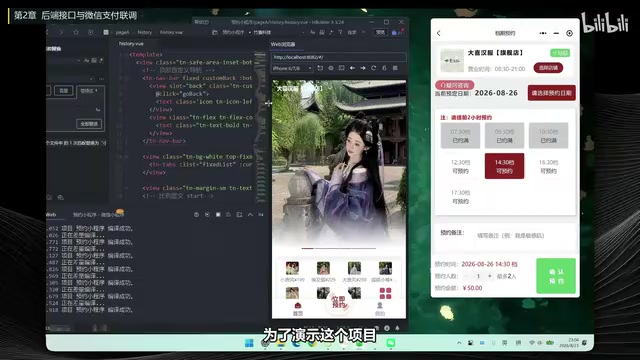Image resolution: width=640 pixels, height=360 pixels.
Task: Tap the greyed-out 10:30 full slot
Action: (x=548, y=136)
